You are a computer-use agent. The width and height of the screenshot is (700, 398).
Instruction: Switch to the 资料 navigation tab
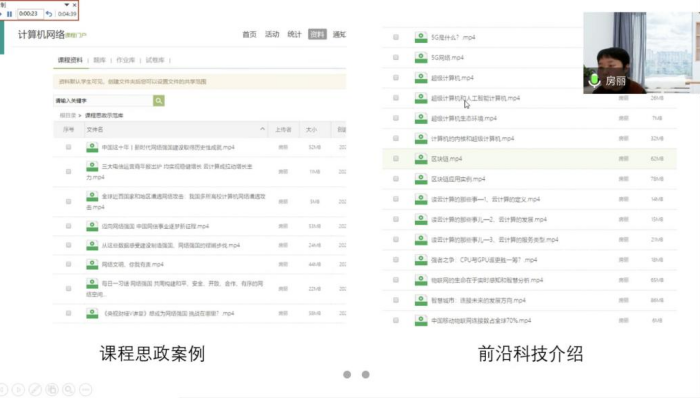[317, 34]
